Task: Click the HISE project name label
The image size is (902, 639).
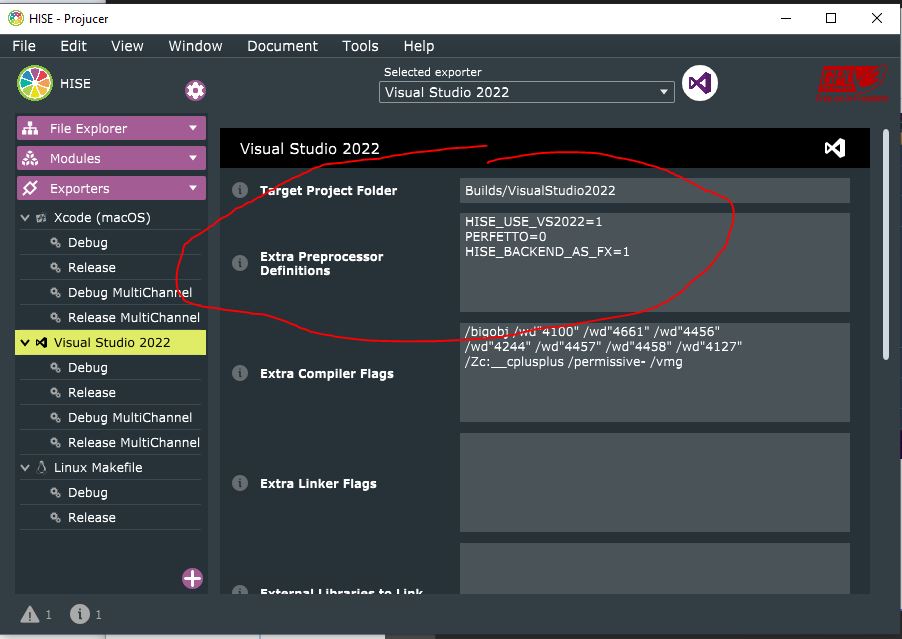Action: coord(75,83)
